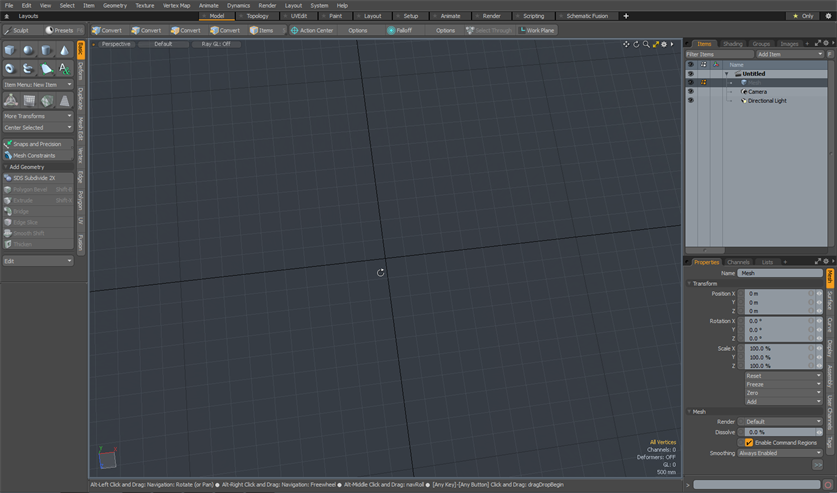Adjust the Dissolve percentage slider
This screenshot has width=837, height=493.
point(780,432)
